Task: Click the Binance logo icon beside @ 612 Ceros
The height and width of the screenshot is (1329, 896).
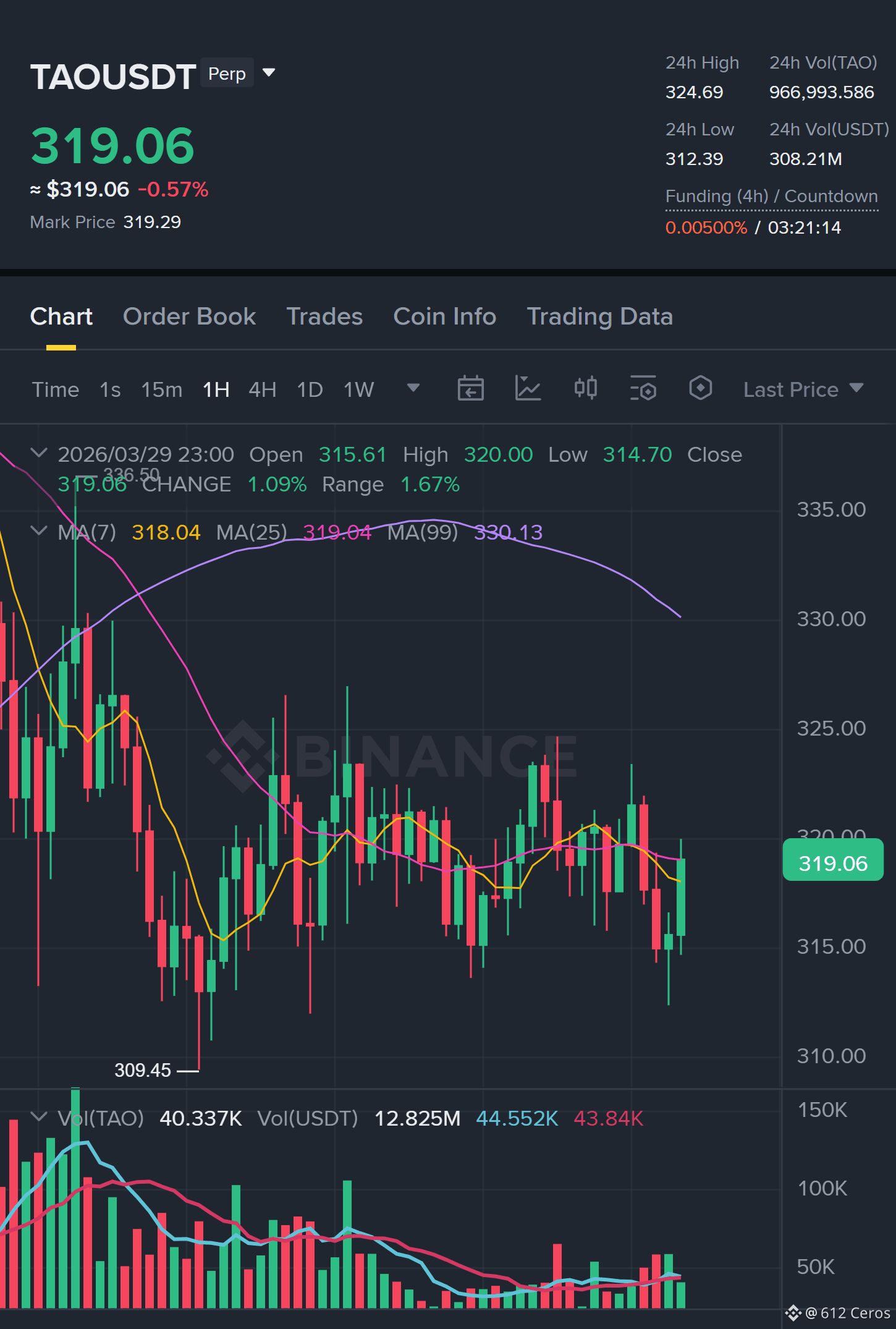Action: tap(793, 1313)
